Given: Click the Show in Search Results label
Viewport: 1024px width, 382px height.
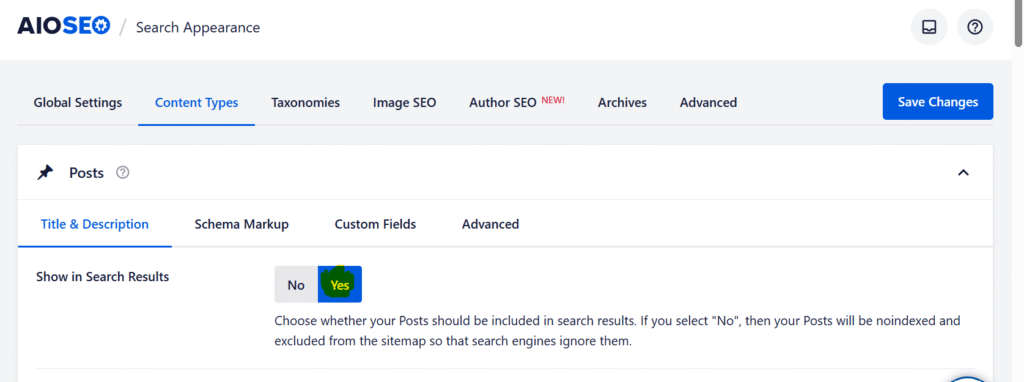Looking at the screenshot, I should [x=103, y=277].
